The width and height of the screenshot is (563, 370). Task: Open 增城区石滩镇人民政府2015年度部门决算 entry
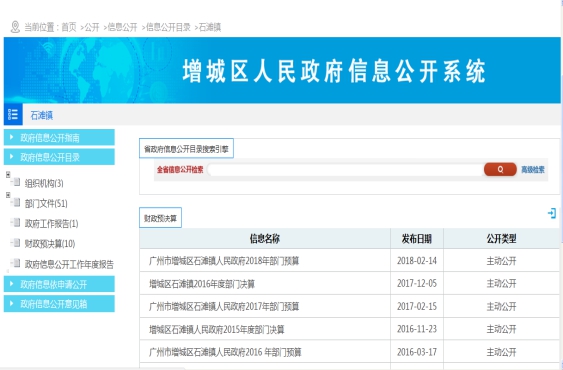pyautogui.click(x=217, y=329)
